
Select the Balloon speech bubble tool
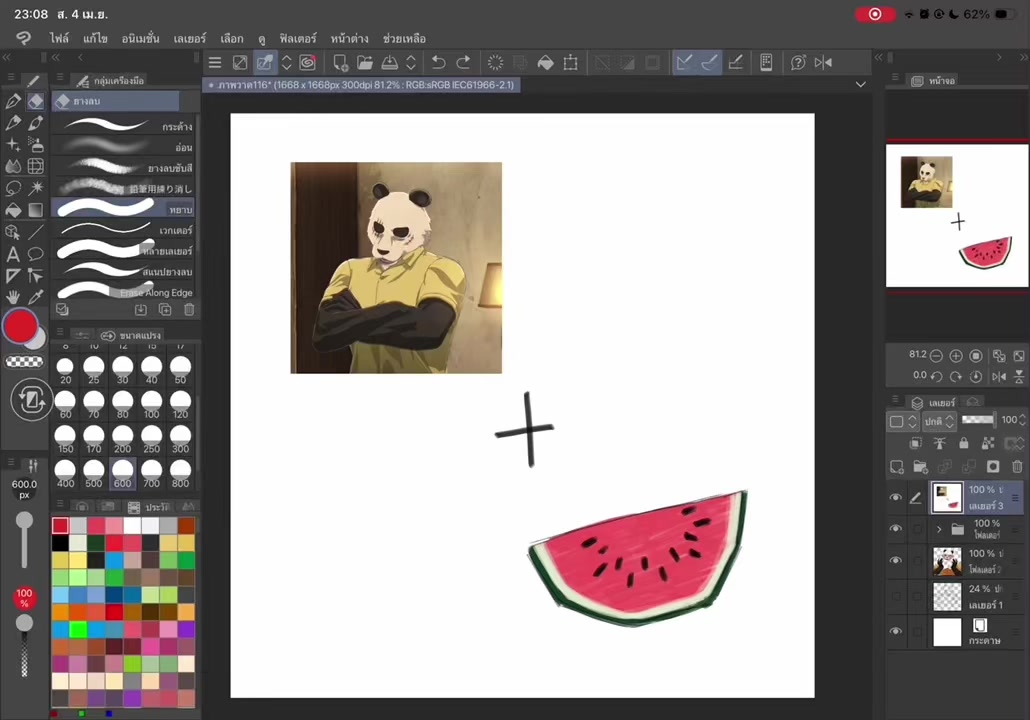pyautogui.click(x=35, y=254)
